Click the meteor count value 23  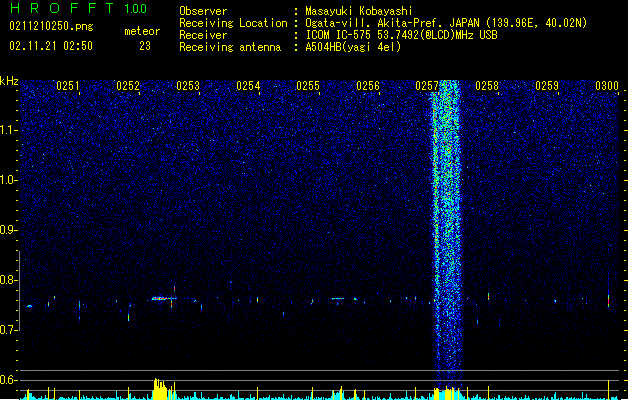click(145, 46)
